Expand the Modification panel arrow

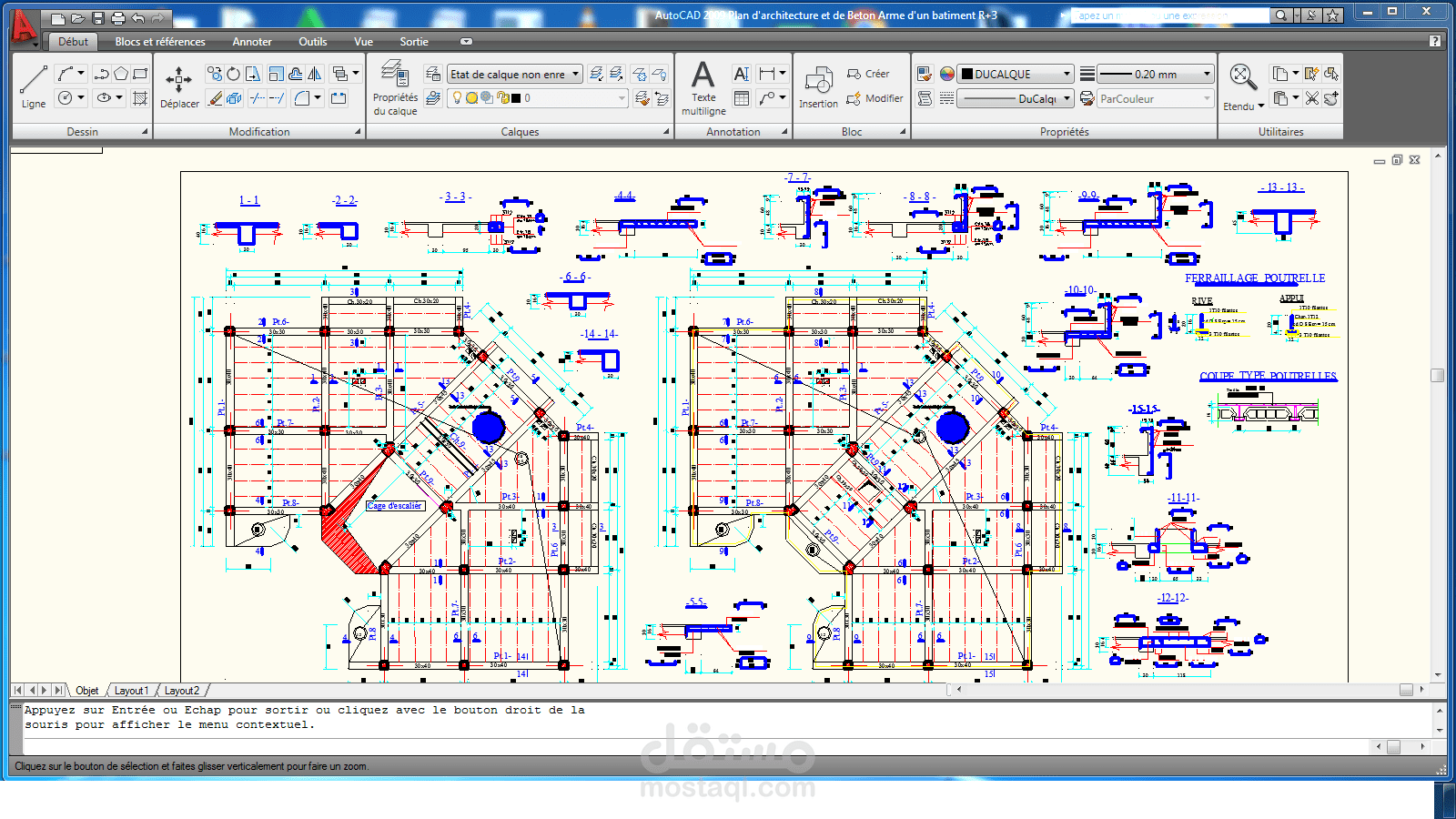tap(358, 132)
